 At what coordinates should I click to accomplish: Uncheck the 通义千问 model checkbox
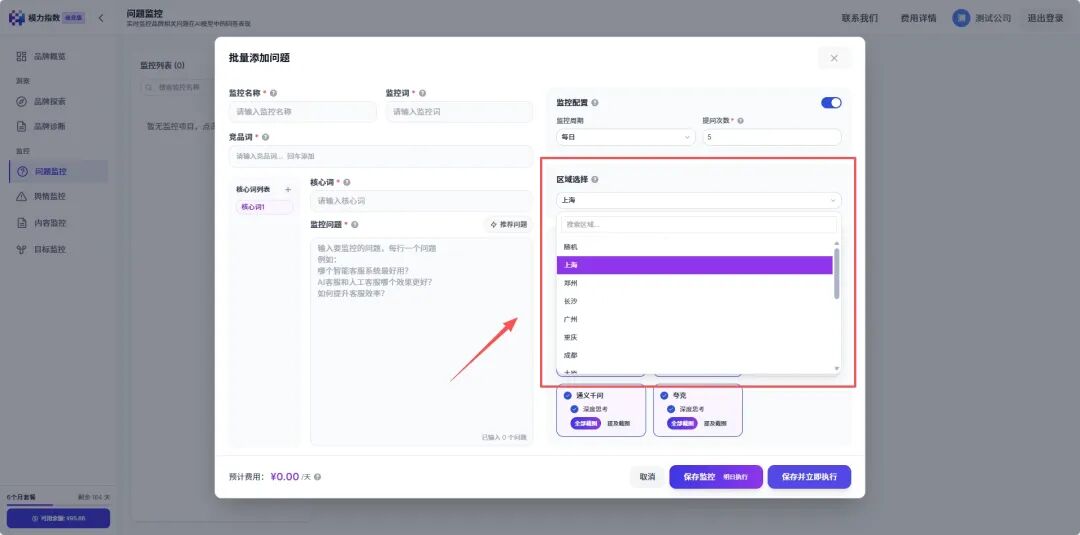568,395
